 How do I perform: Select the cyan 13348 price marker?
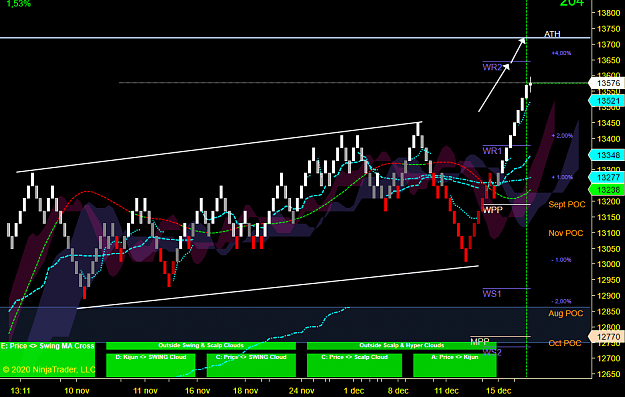608,155
